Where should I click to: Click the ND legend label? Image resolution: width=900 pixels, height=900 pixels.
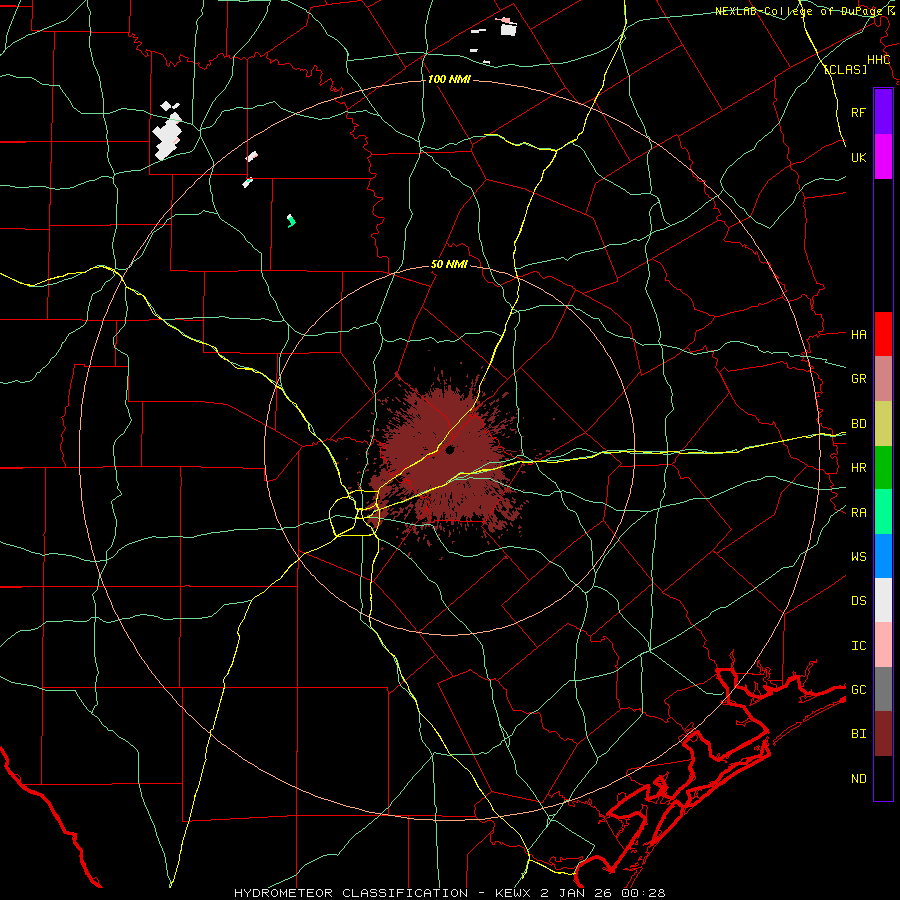[x=859, y=779]
